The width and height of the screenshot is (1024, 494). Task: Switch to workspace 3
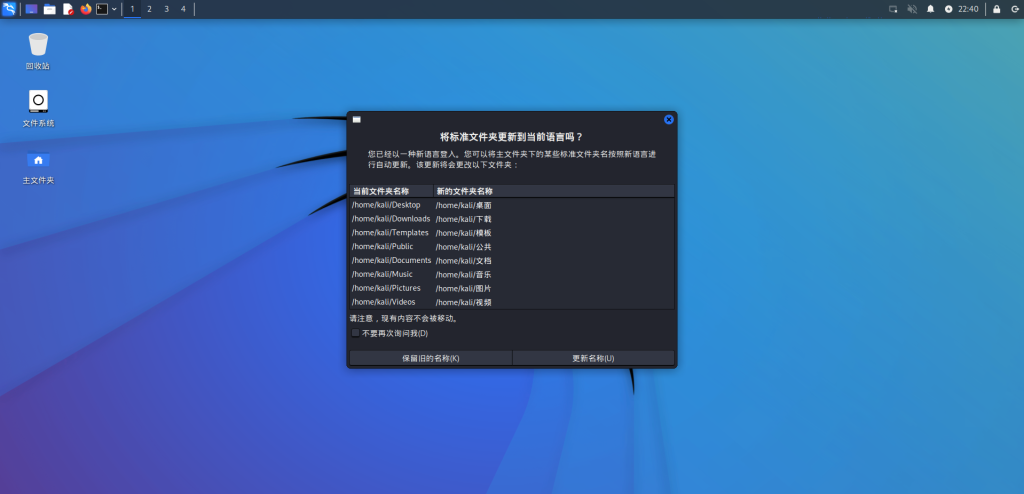pos(166,9)
